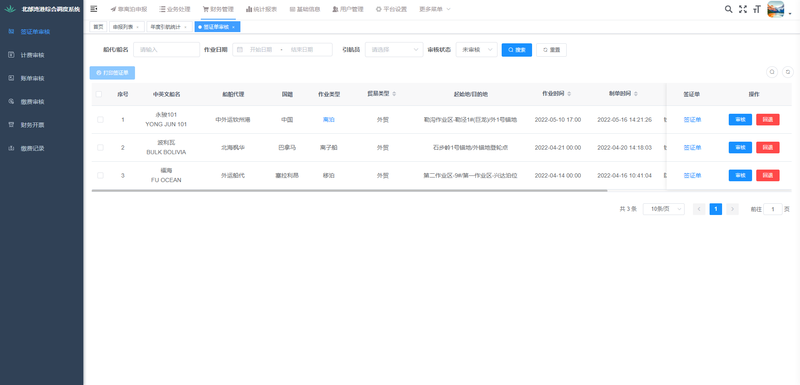The width and height of the screenshot is (800, 385).
Task: Click the 打印签证单 button
Action: tap(112, 73)
